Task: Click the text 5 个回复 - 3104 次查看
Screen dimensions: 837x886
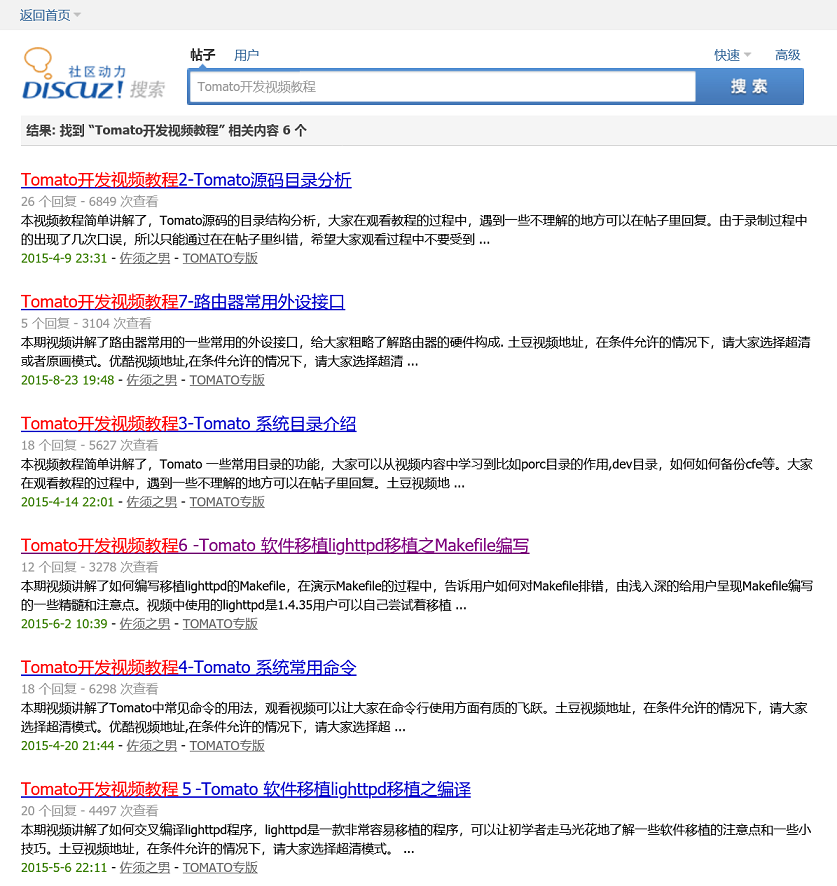Action: coord(86,324)
